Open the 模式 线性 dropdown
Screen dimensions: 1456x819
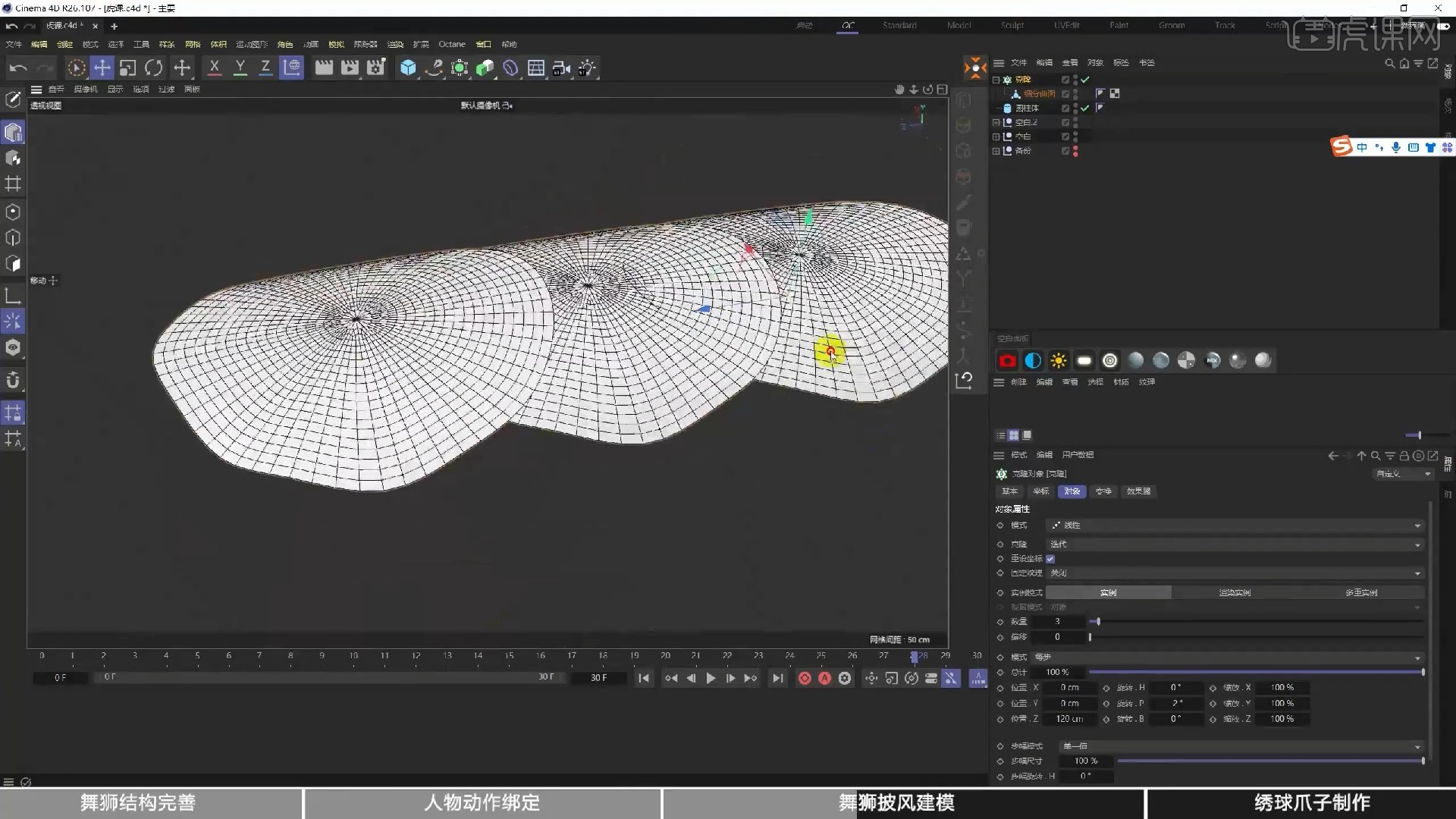tap(1235, 526)
